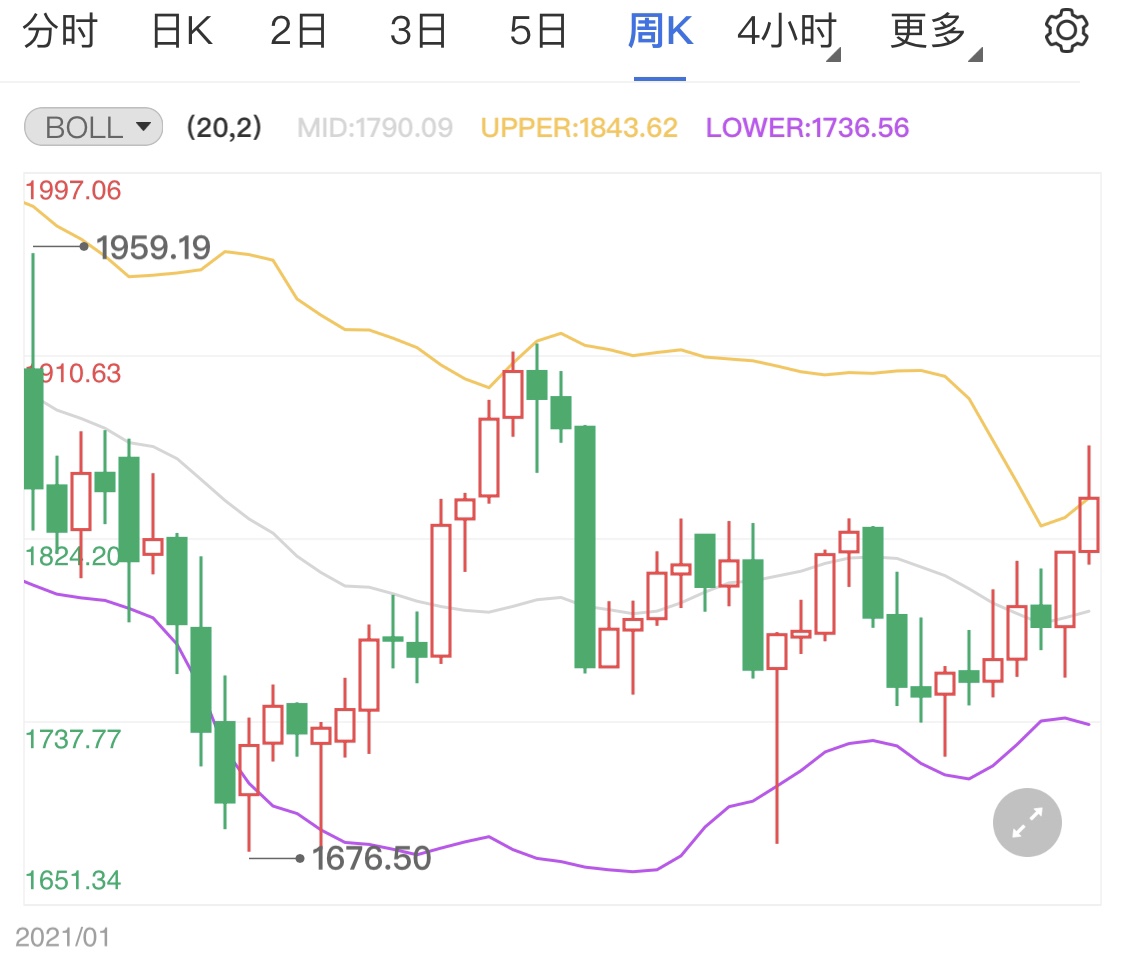Select the 2日 tab
Image resolution: width=1125 pixels, height=968 pixels.
tap(298, 32)
